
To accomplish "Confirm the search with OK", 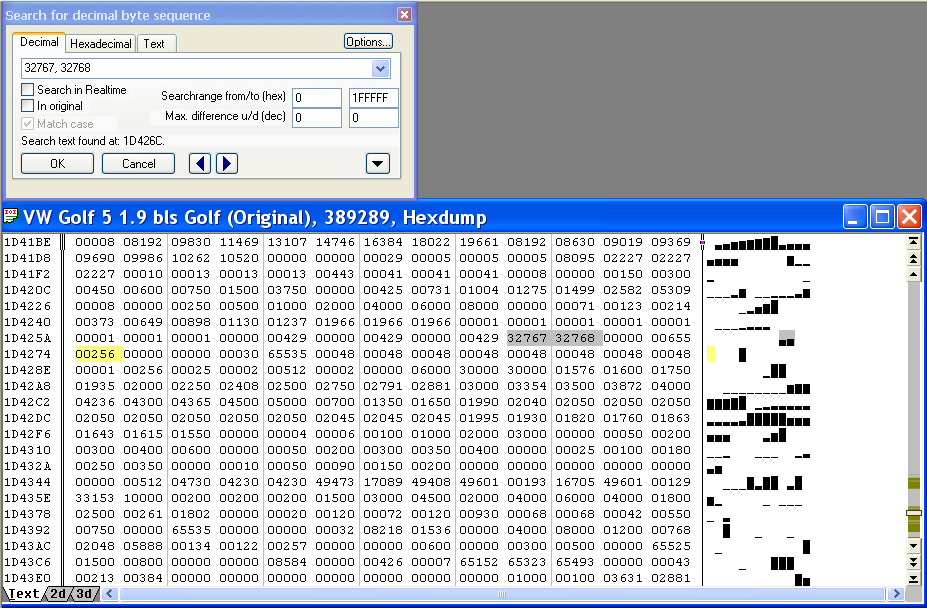I will [x=57, y=164].
